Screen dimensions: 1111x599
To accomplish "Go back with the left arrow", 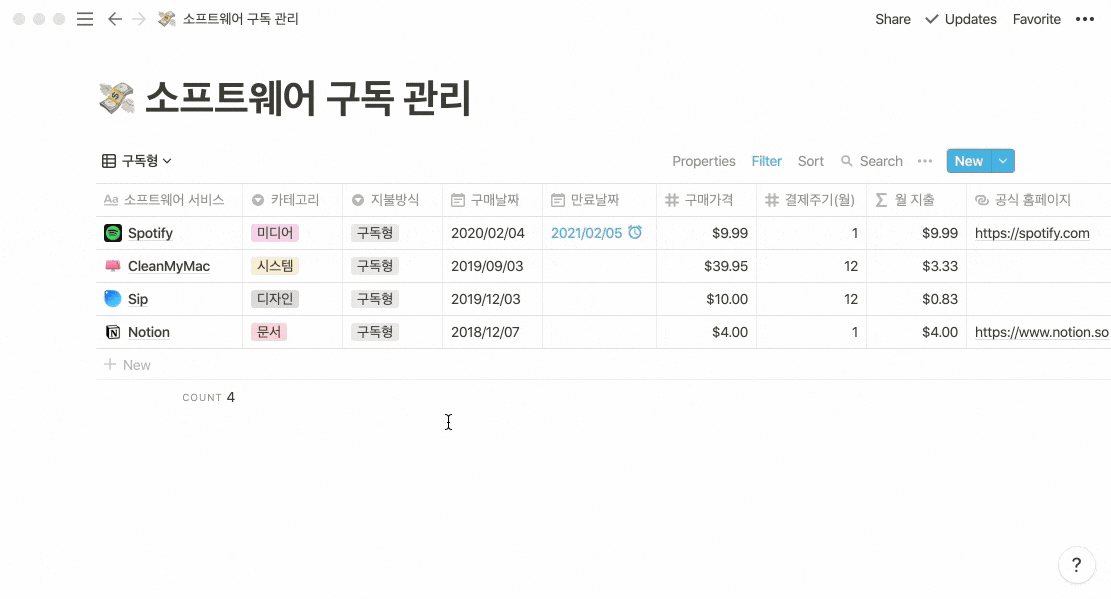I will point(115,19).
